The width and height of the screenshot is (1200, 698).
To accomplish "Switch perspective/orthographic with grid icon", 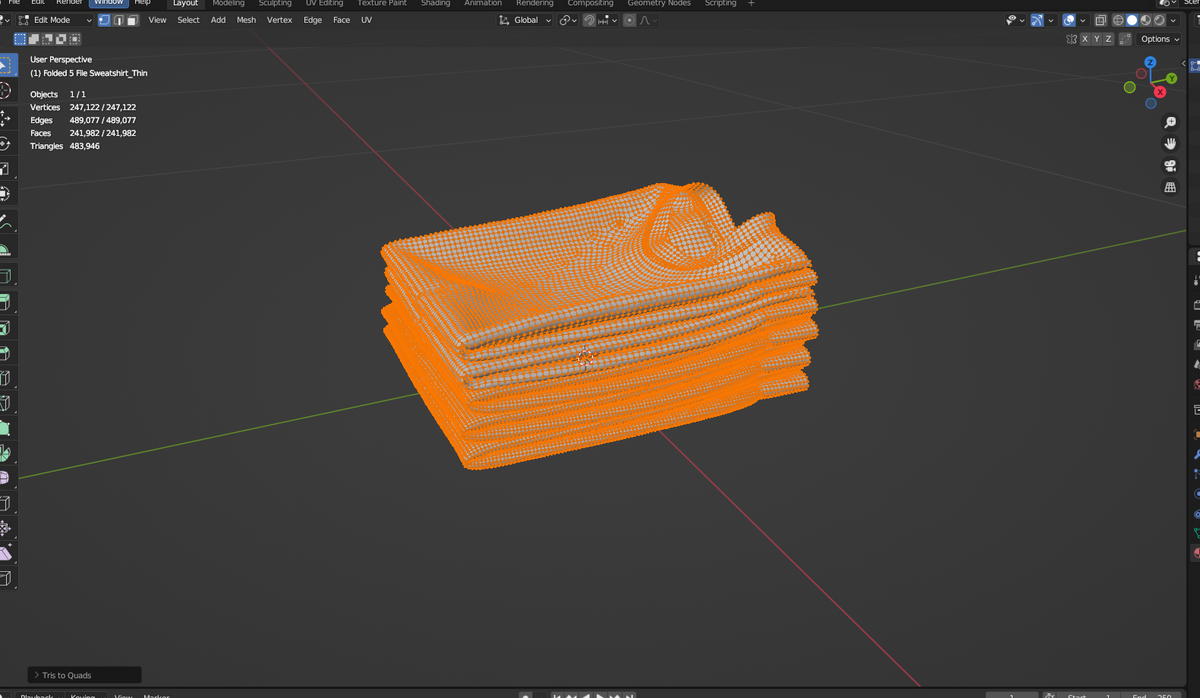I will click(1170, 187).
